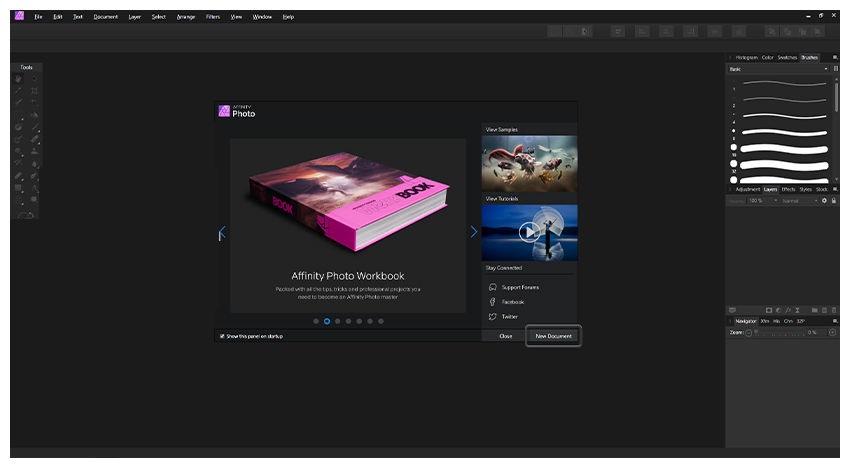Click the Layers panel gear settings icon
The height and width of the screenshot is (468, 850).
(x=825, y=201)
